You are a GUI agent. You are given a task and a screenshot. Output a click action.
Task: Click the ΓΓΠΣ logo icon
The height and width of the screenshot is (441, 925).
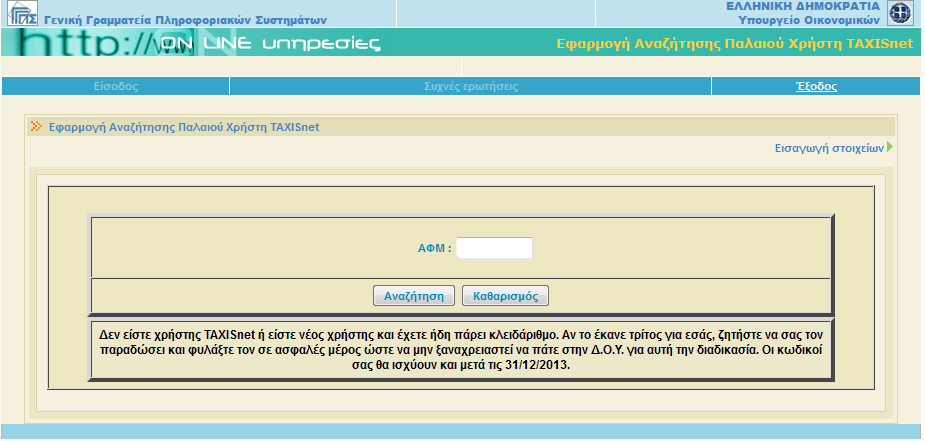coord(22,13)
